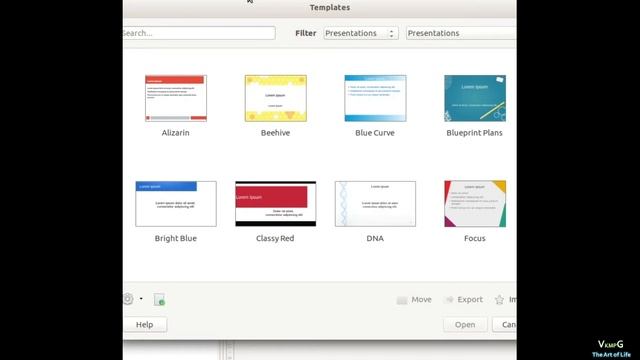
Task: Click the Open button
Action: click(465, 324)
